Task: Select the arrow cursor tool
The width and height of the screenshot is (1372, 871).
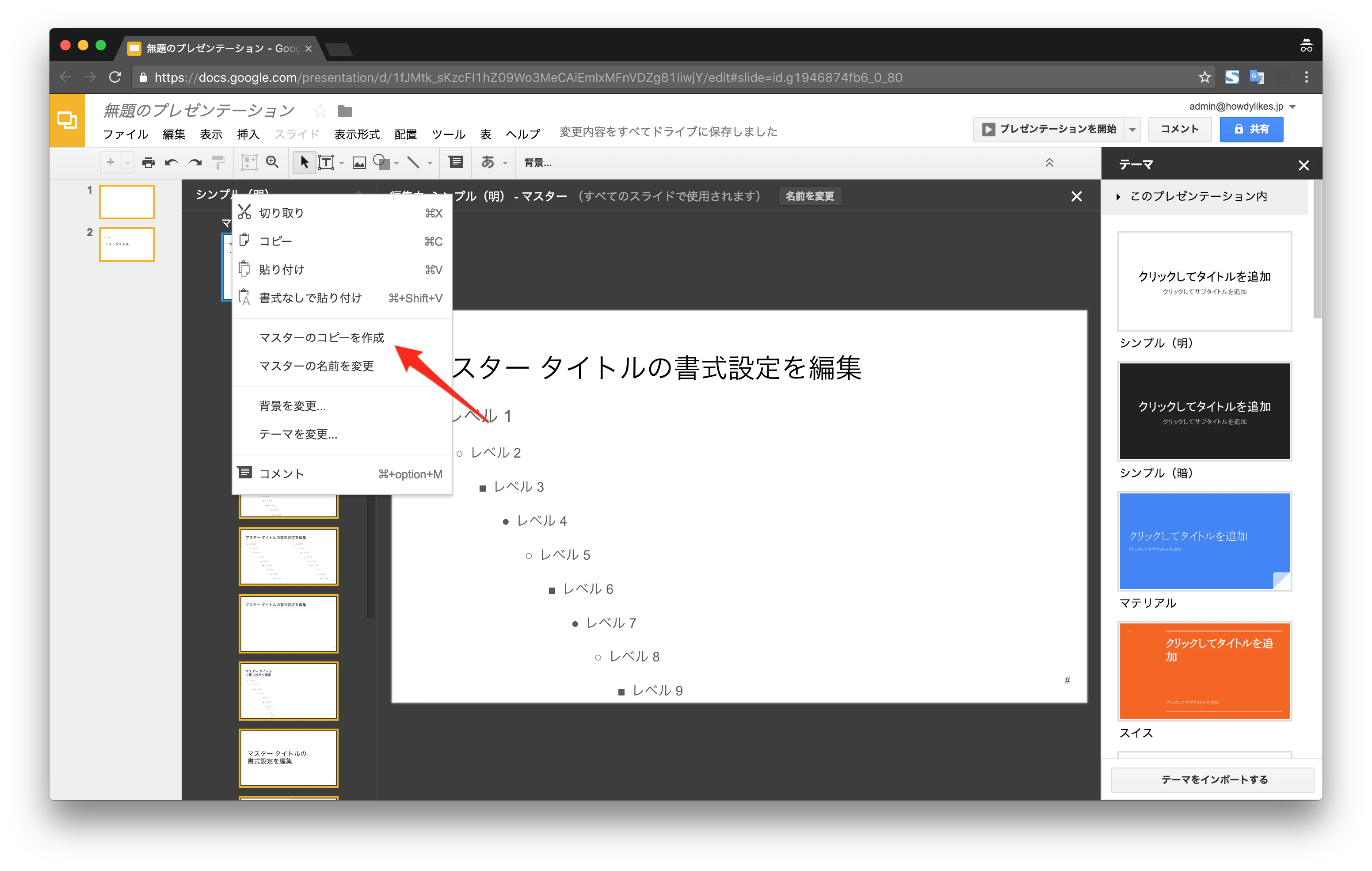Action: pyautogui.click(x=304, y=162)
